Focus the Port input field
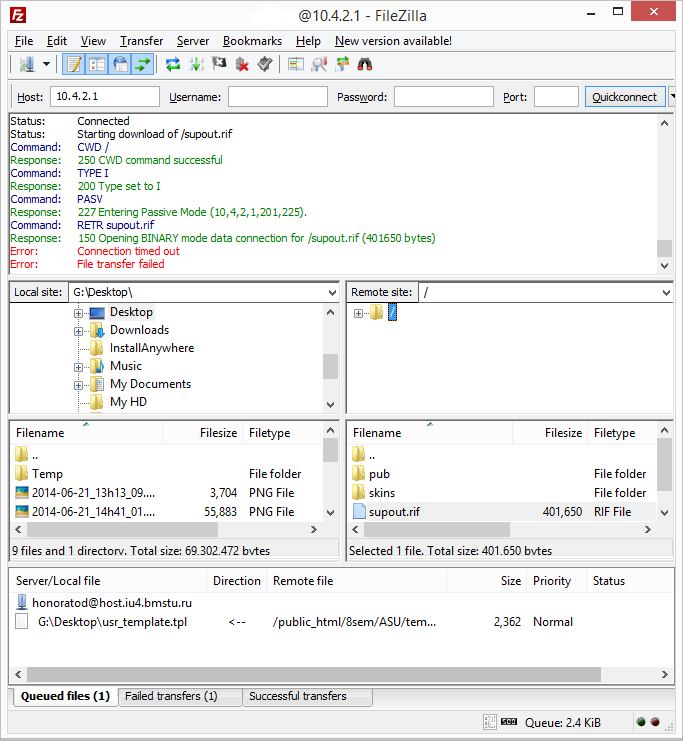 tap(556, 96)
